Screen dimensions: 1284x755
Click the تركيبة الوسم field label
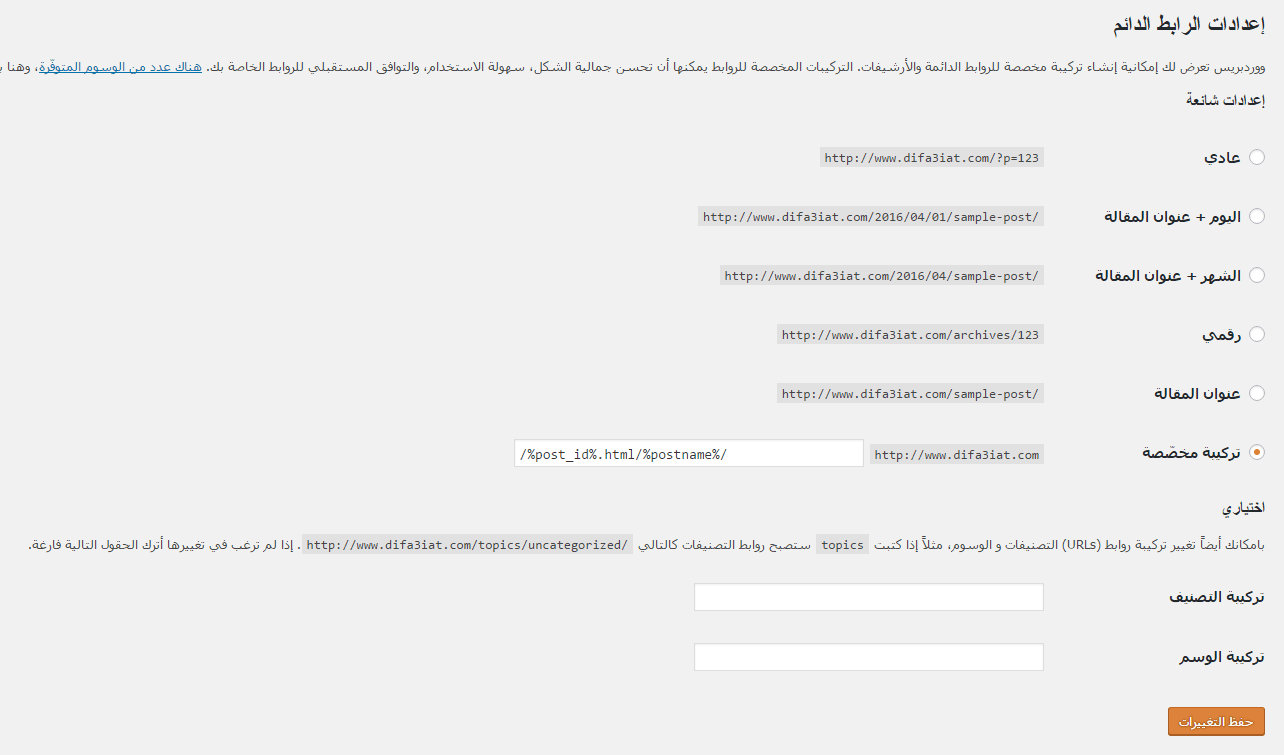point(1222,657)
